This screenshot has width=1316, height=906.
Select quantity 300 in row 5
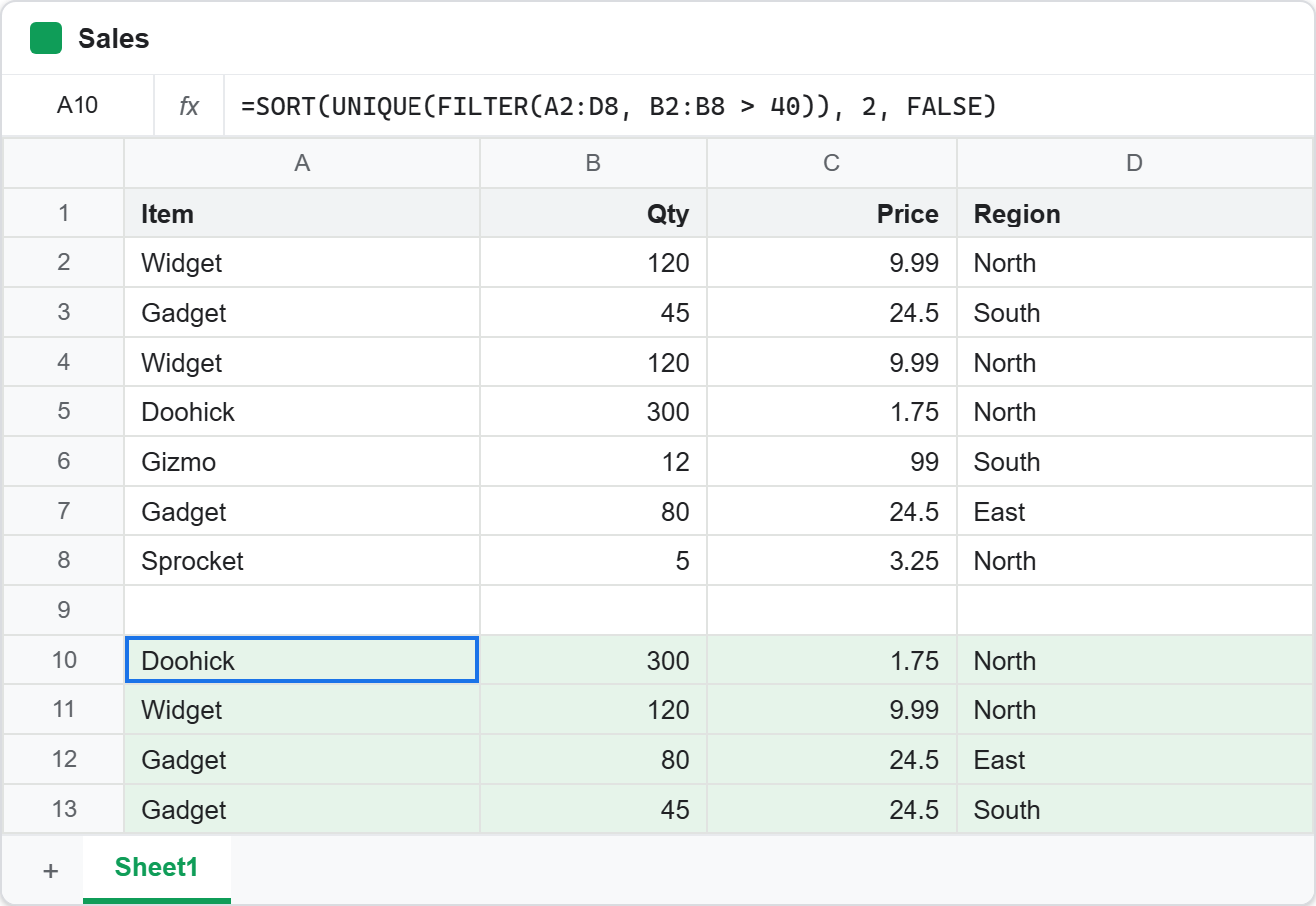(593, 411)
